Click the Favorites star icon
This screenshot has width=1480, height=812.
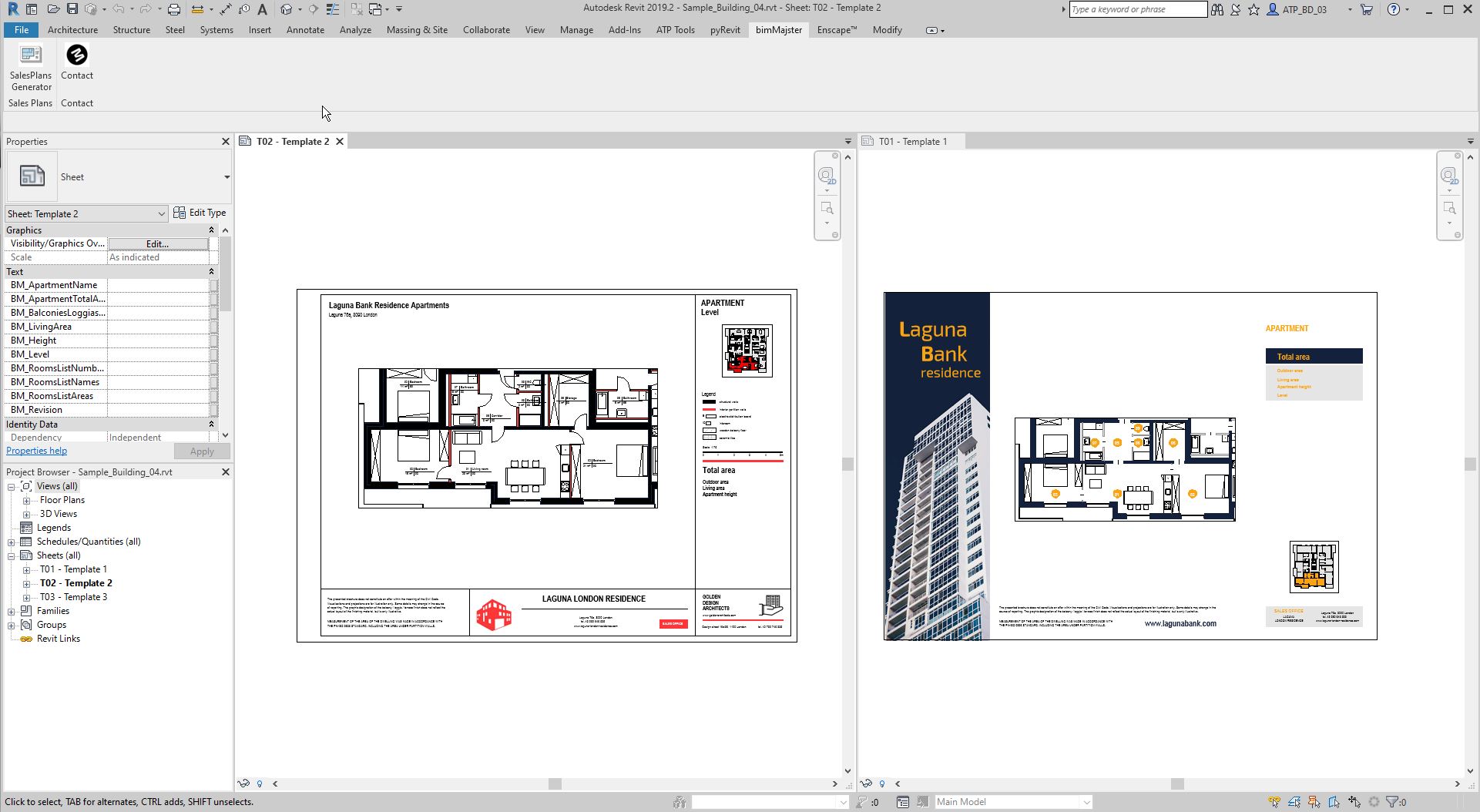1253,9
